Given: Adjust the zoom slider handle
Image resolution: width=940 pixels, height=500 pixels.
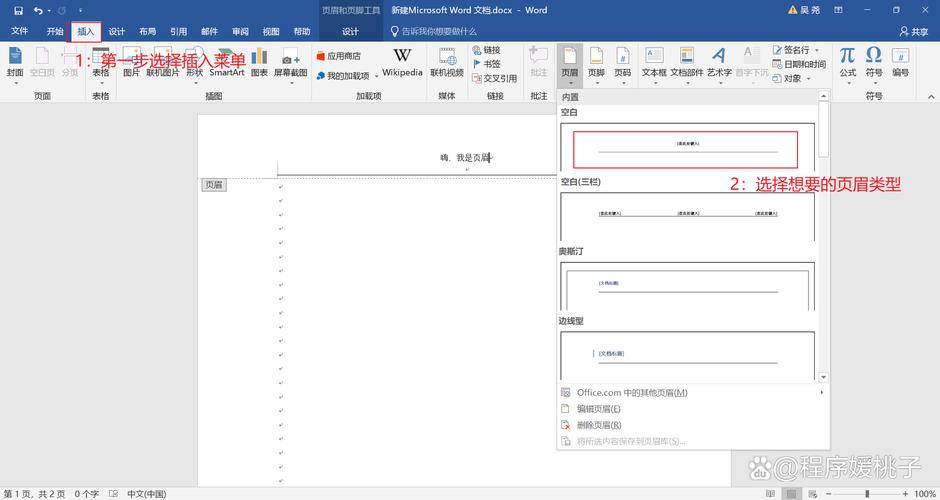Looking at the screenshot, I should [x=867, y=494].
